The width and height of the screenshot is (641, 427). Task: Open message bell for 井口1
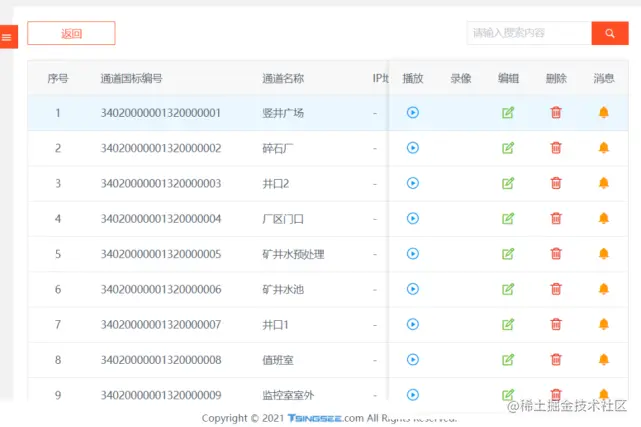(604, 324)
